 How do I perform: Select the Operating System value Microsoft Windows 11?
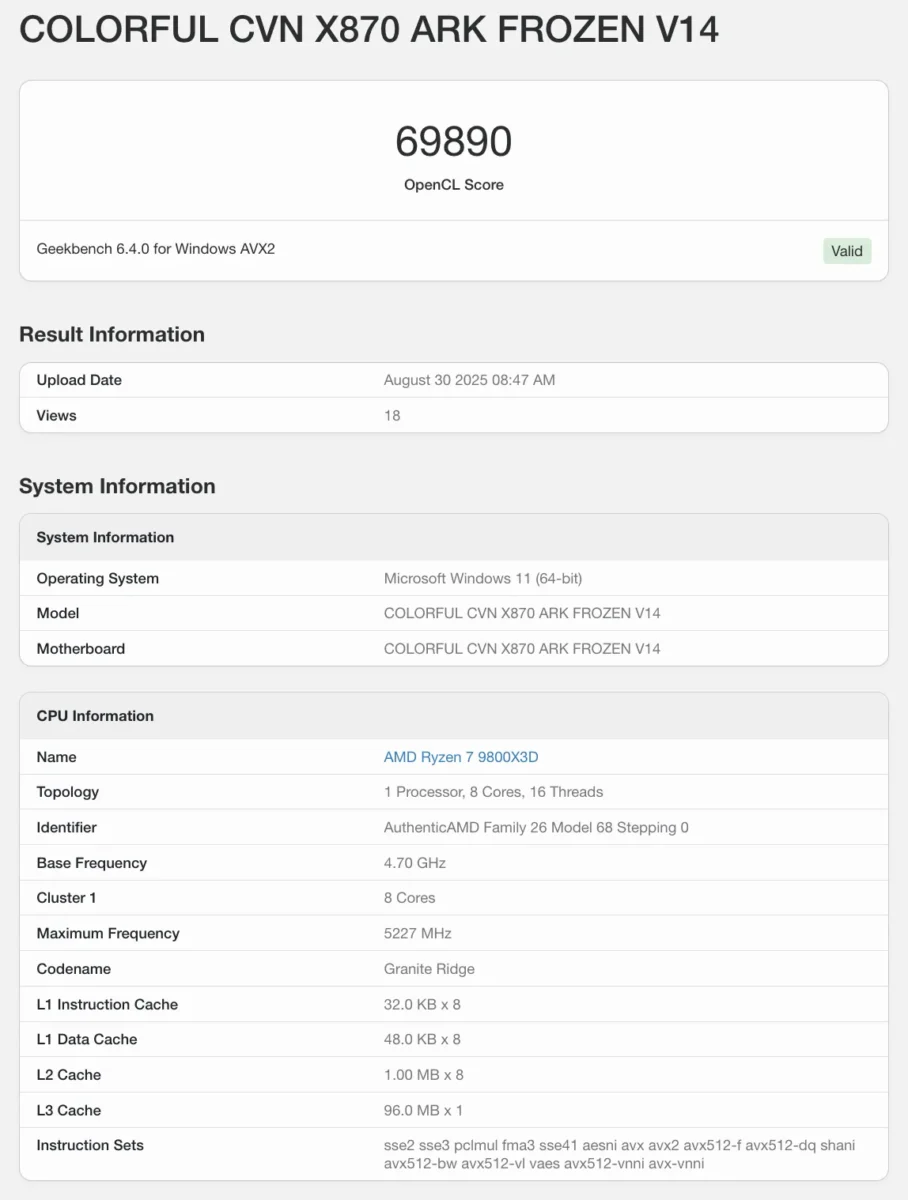pyautogui.click(x=483, y=578)
